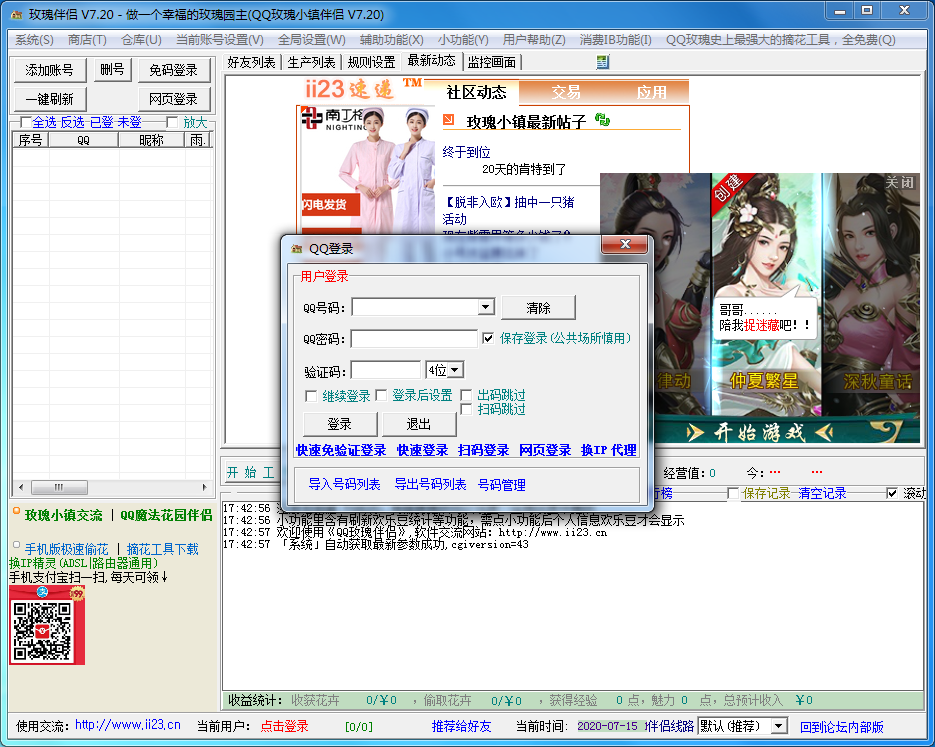
Task: Select the 应用 tab in the community panel
Action: point(651,92)
